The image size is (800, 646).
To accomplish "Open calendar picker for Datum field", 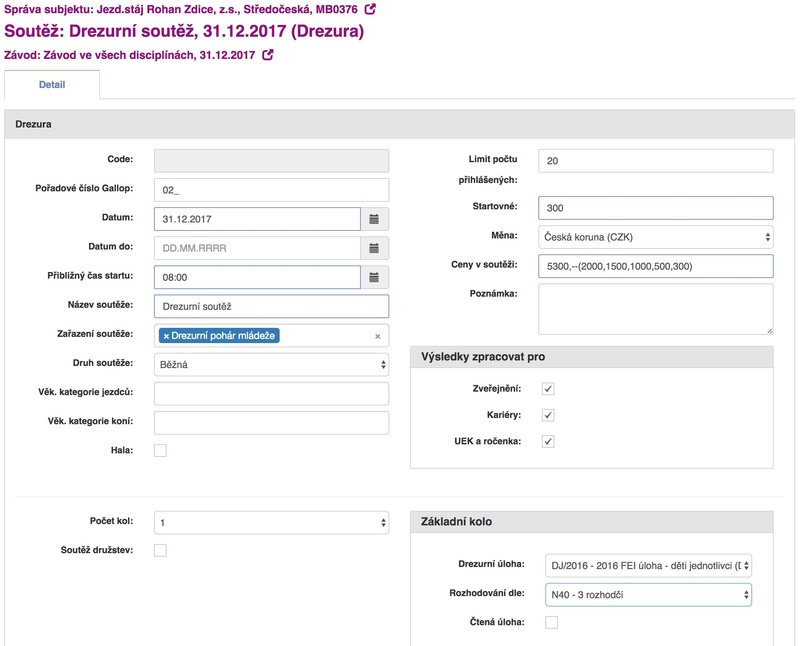I will (374, 219).
